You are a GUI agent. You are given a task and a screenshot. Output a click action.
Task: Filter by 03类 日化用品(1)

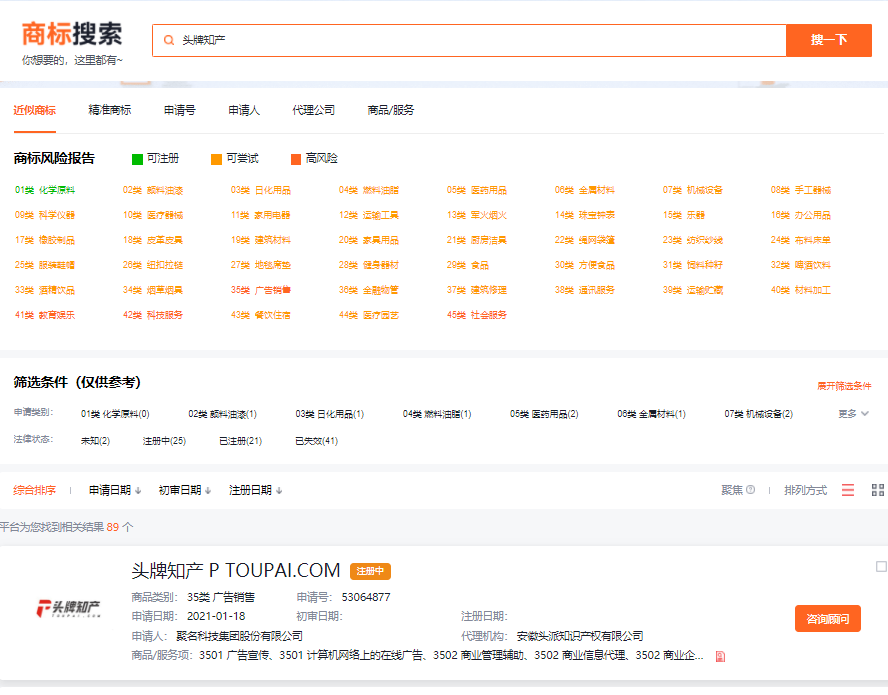click(x=330, y=414)
